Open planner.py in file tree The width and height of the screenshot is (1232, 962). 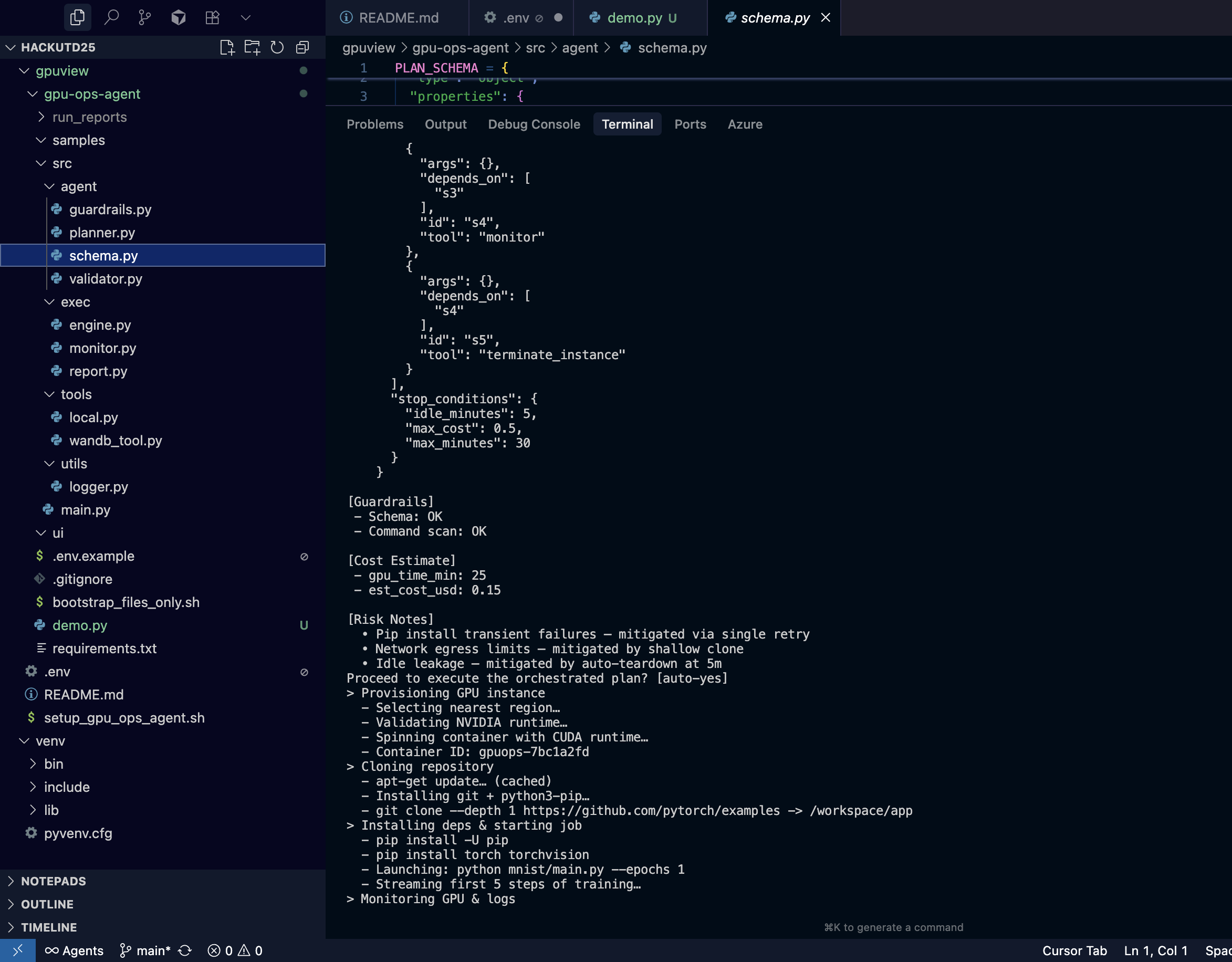(x=101, y=233)
